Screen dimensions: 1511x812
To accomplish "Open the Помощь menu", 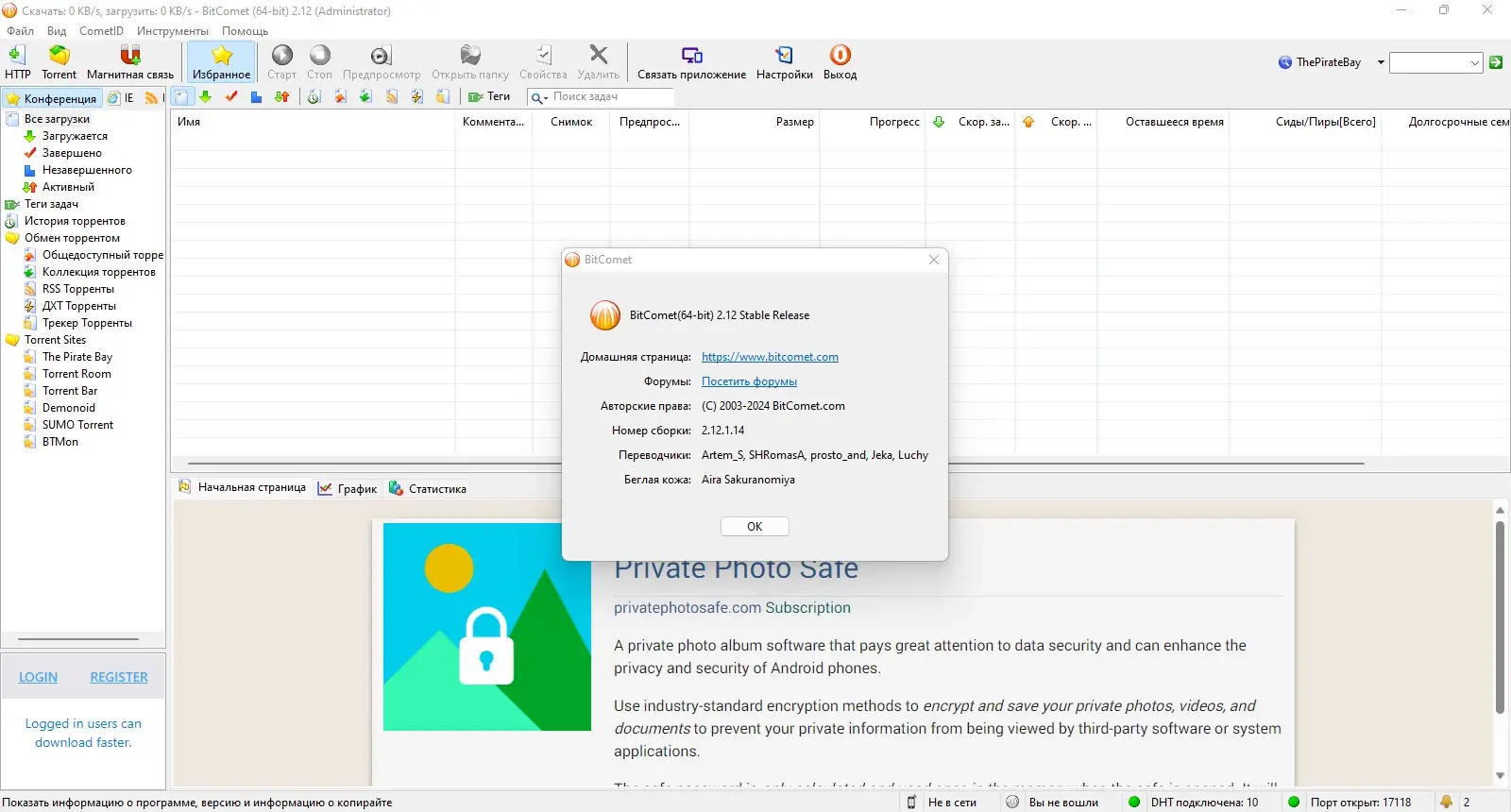I will pyautogui.click(x=245, y=31).
